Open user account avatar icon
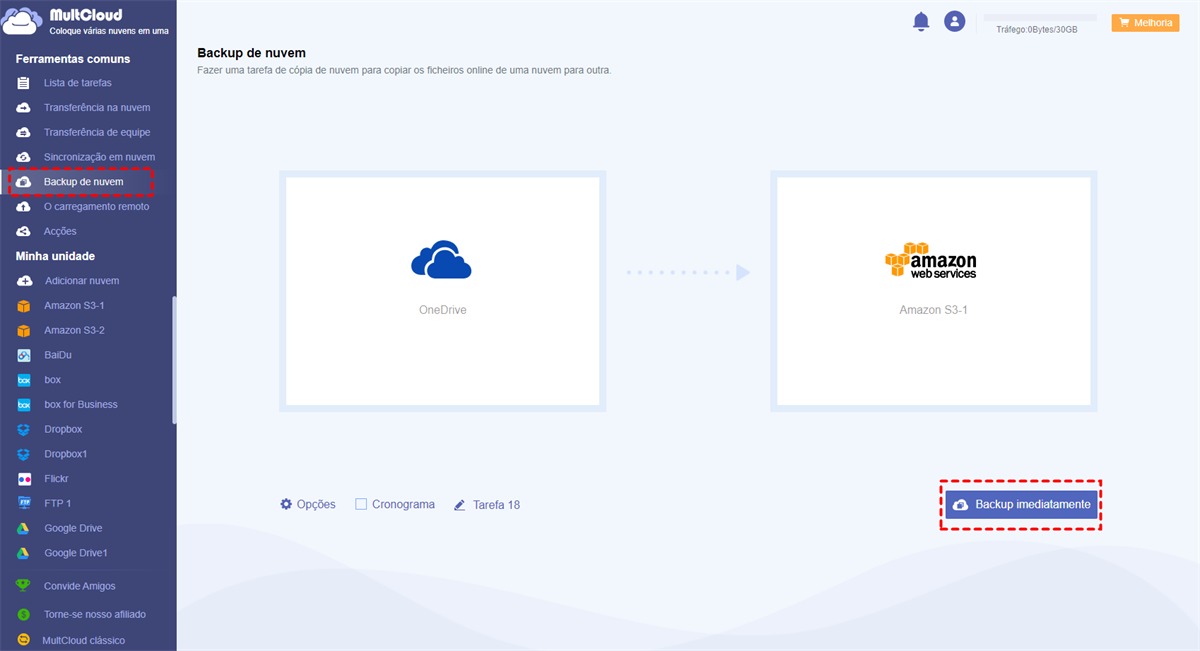 pyautogui.click(x=955, y=21)
